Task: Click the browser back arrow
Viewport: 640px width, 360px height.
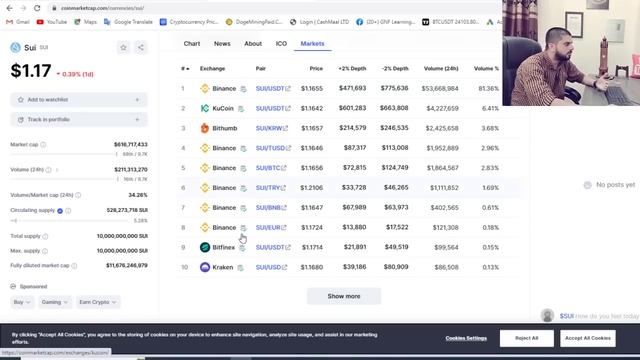Action: (9, 8)
